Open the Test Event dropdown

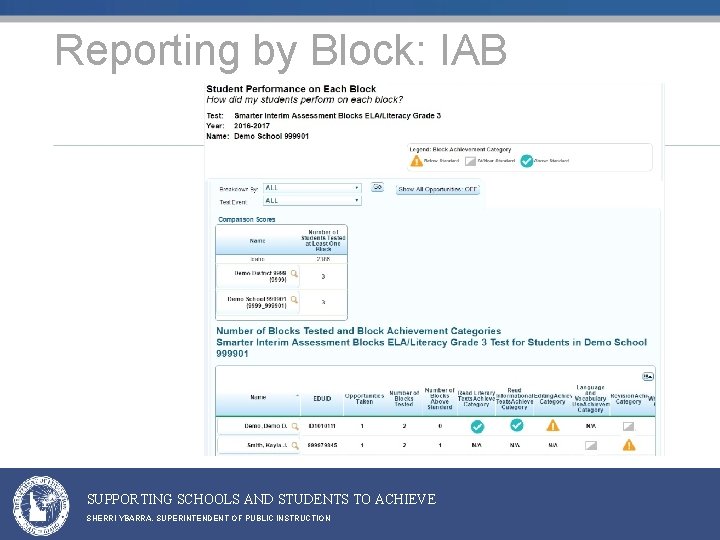click(312, 201)
